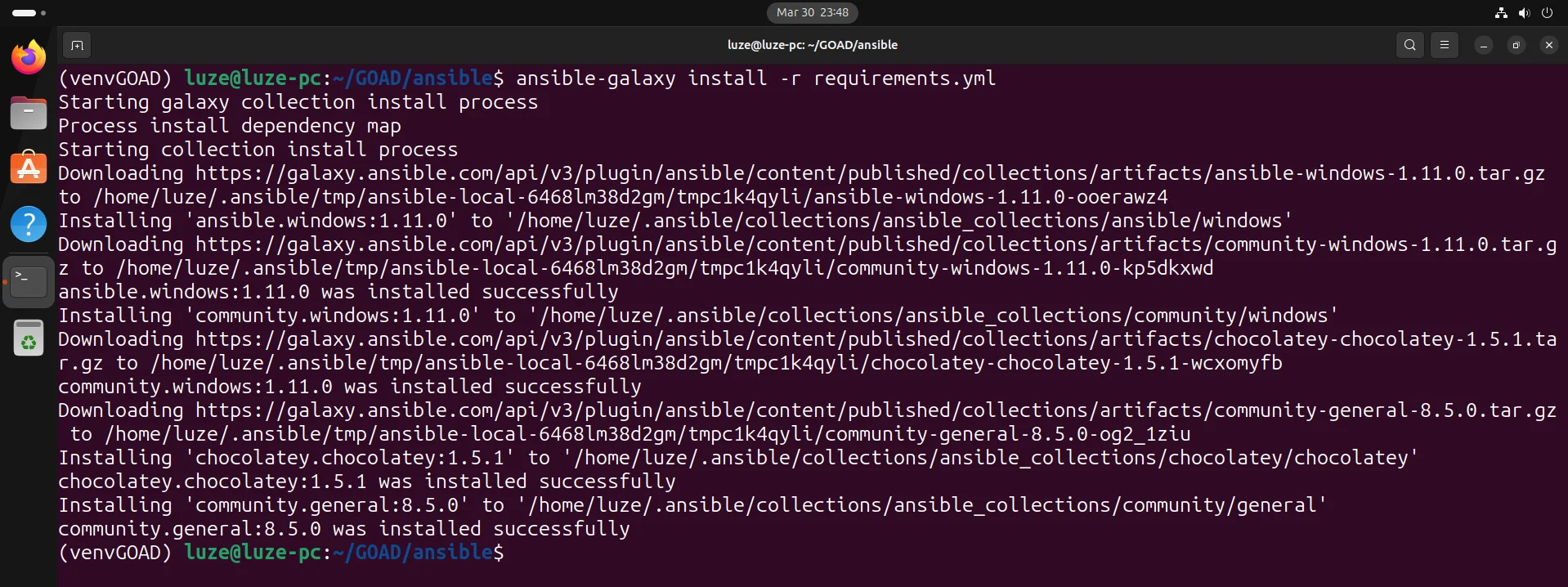1568x587 pixels.
Task: Minimize the terminal window
Action: pos(1483,45)
